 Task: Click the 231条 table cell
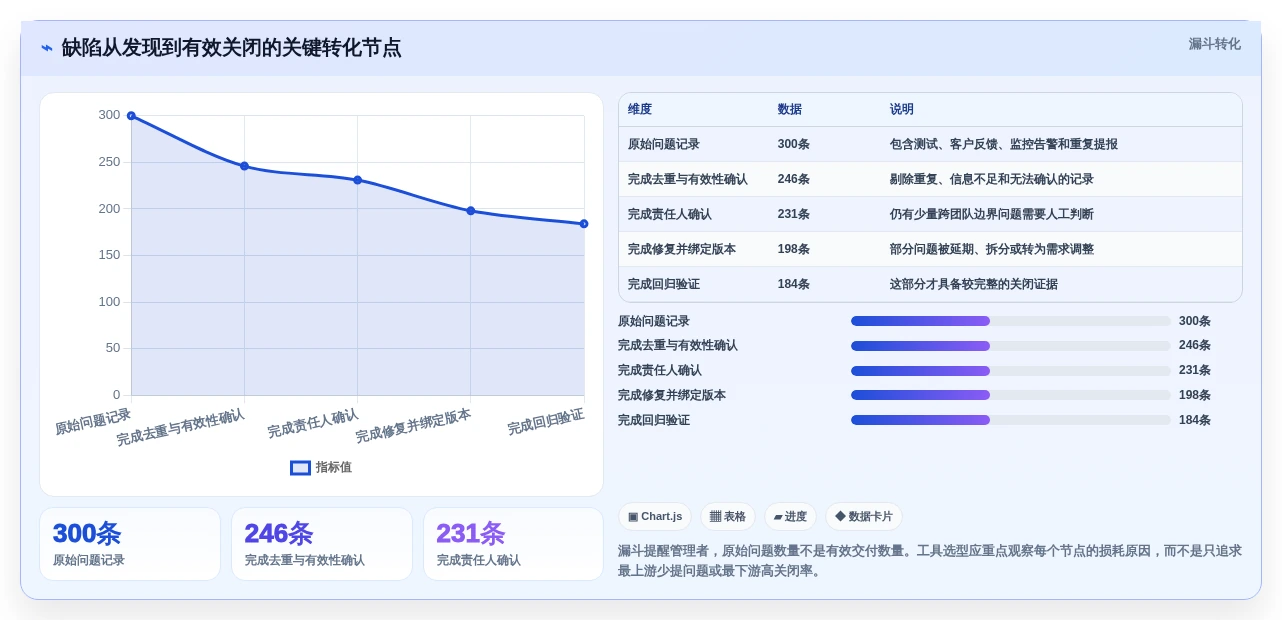tap(794, 214)
